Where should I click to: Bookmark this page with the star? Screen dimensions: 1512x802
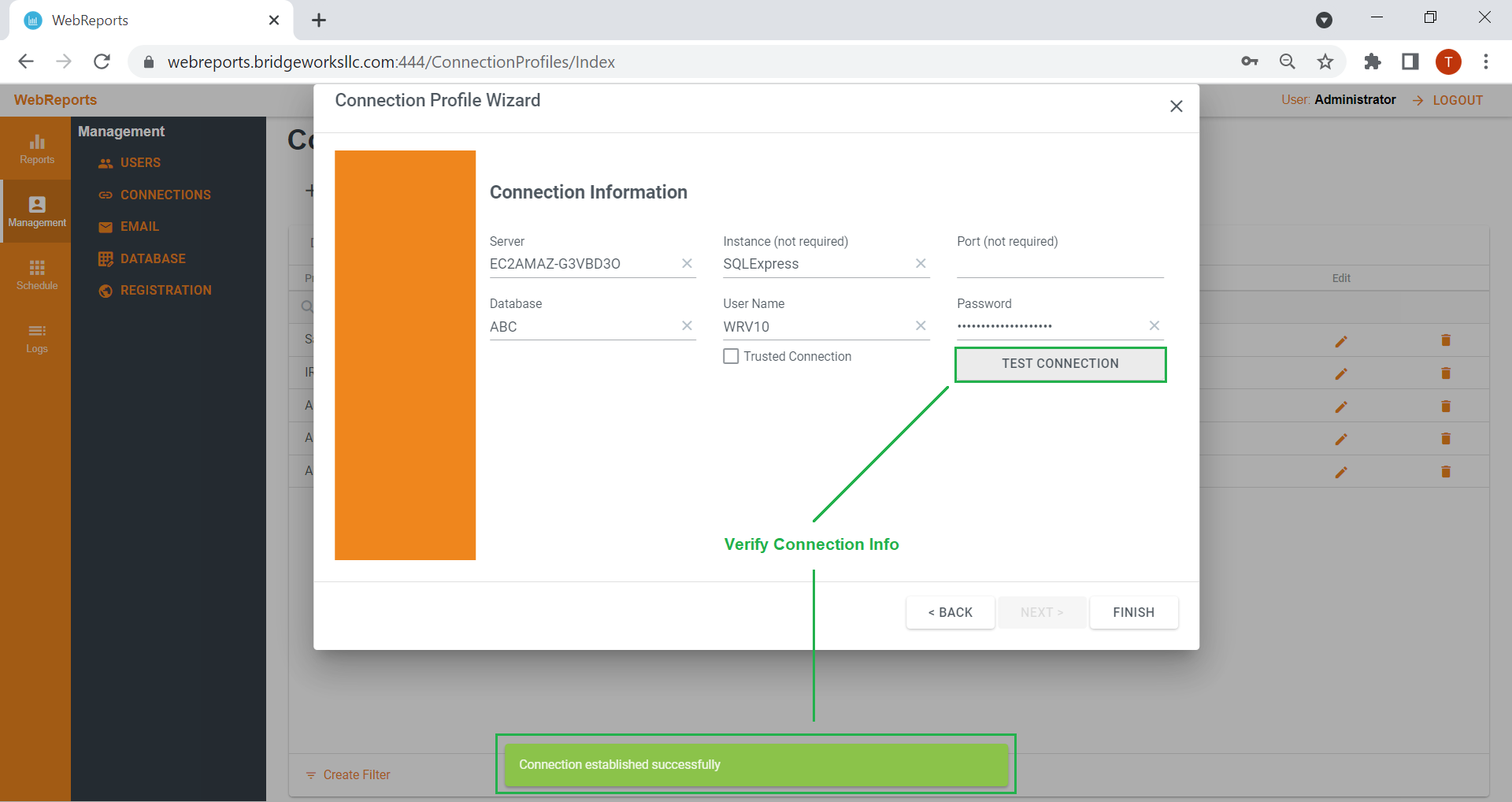pyautogui.click(x=1325, y=61)
